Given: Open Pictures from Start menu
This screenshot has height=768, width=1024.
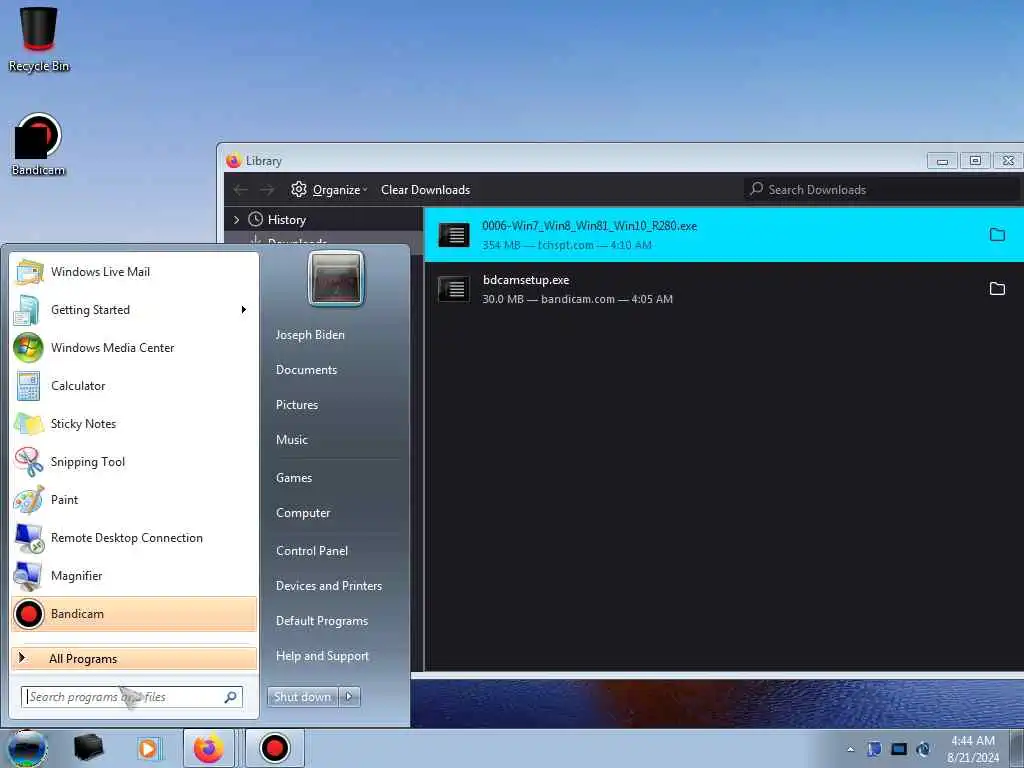Looking at the screenshot, I should 297,405.
